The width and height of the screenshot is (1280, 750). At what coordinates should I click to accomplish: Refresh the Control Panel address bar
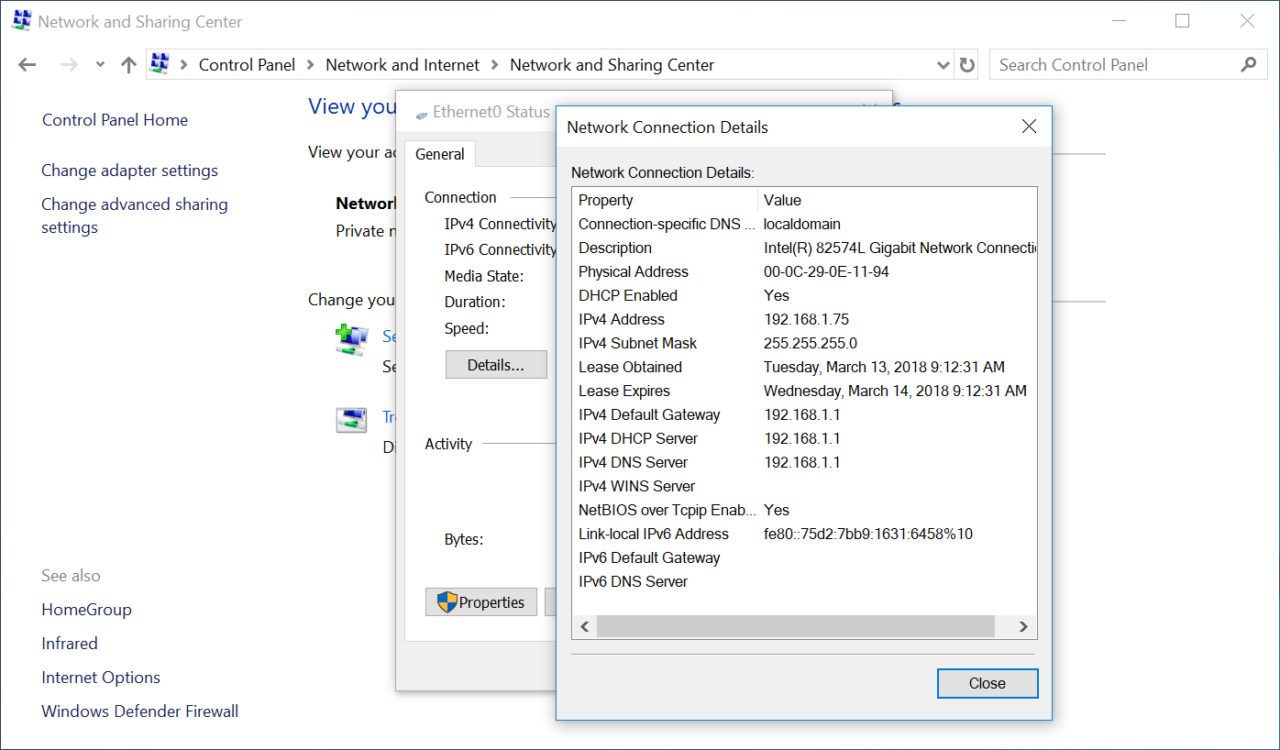point(967,65)
